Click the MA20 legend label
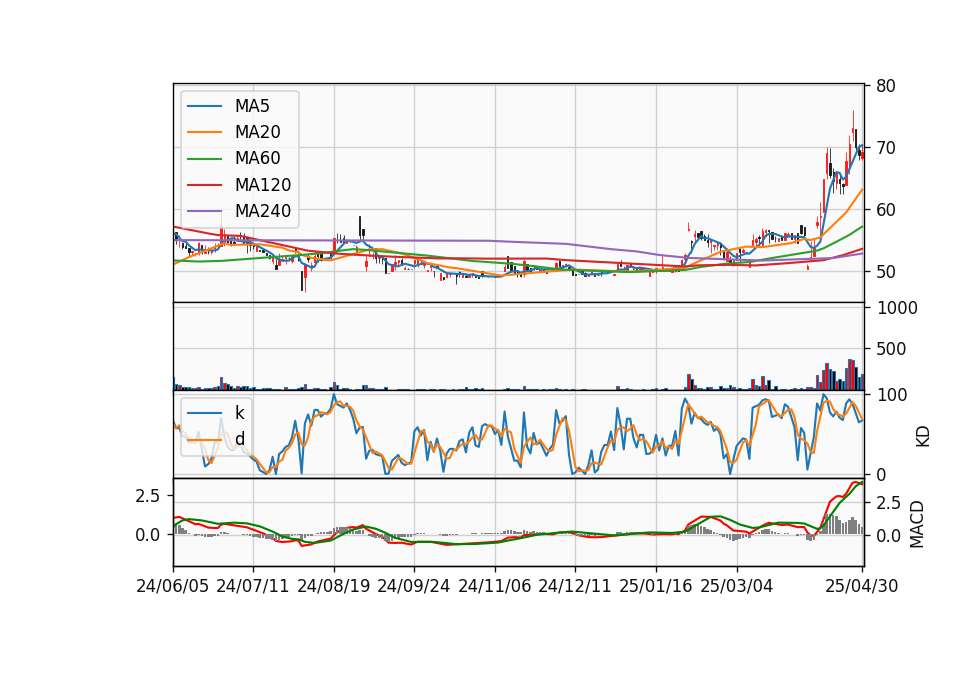 (x=257, y=132)
